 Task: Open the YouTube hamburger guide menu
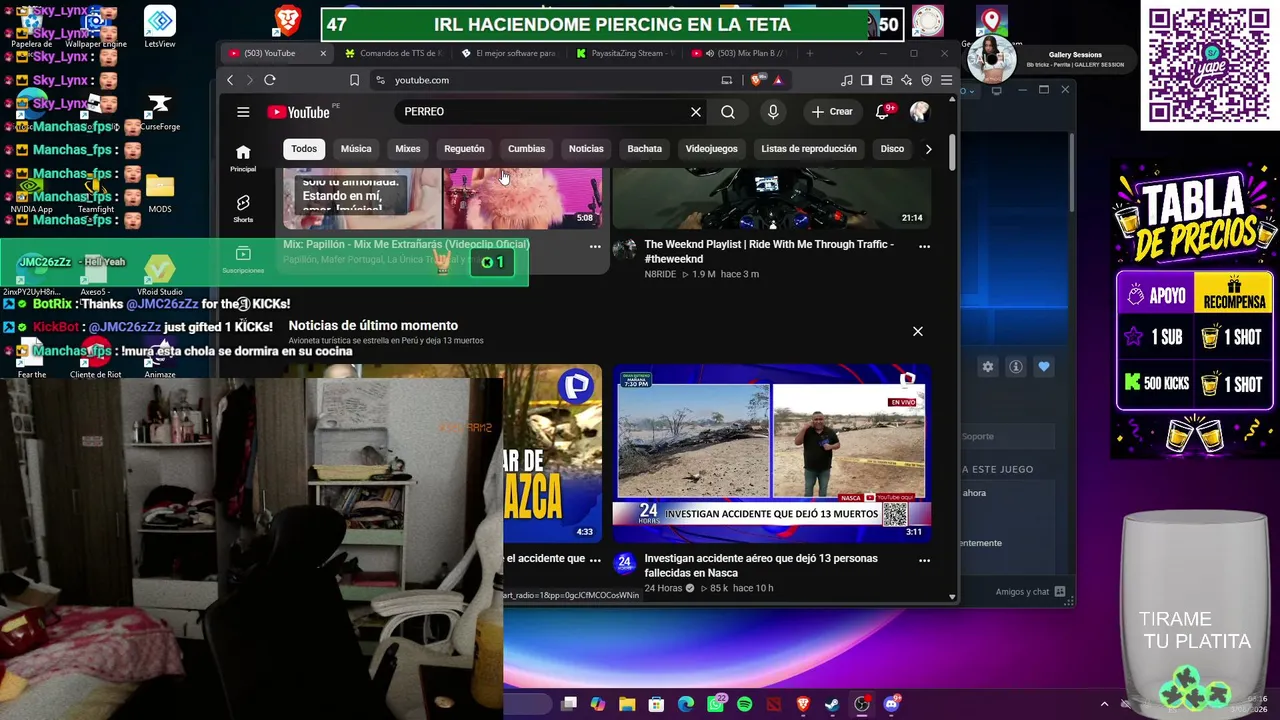(x=243, y=112)
